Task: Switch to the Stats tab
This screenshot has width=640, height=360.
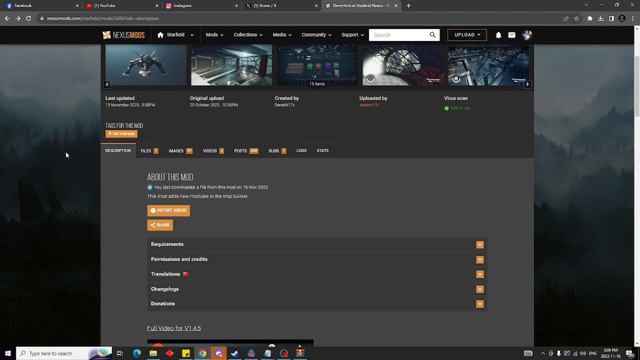Action: pos(322,151)
